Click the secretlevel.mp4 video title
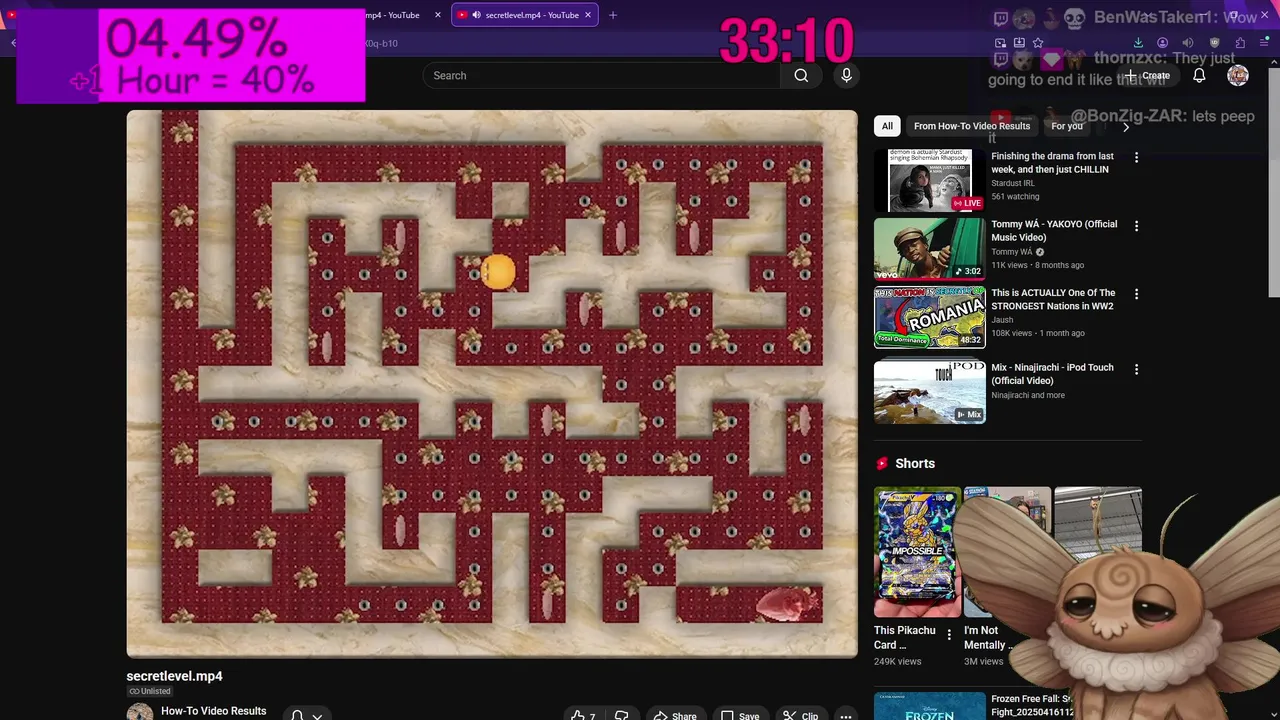 pos(174,676)
